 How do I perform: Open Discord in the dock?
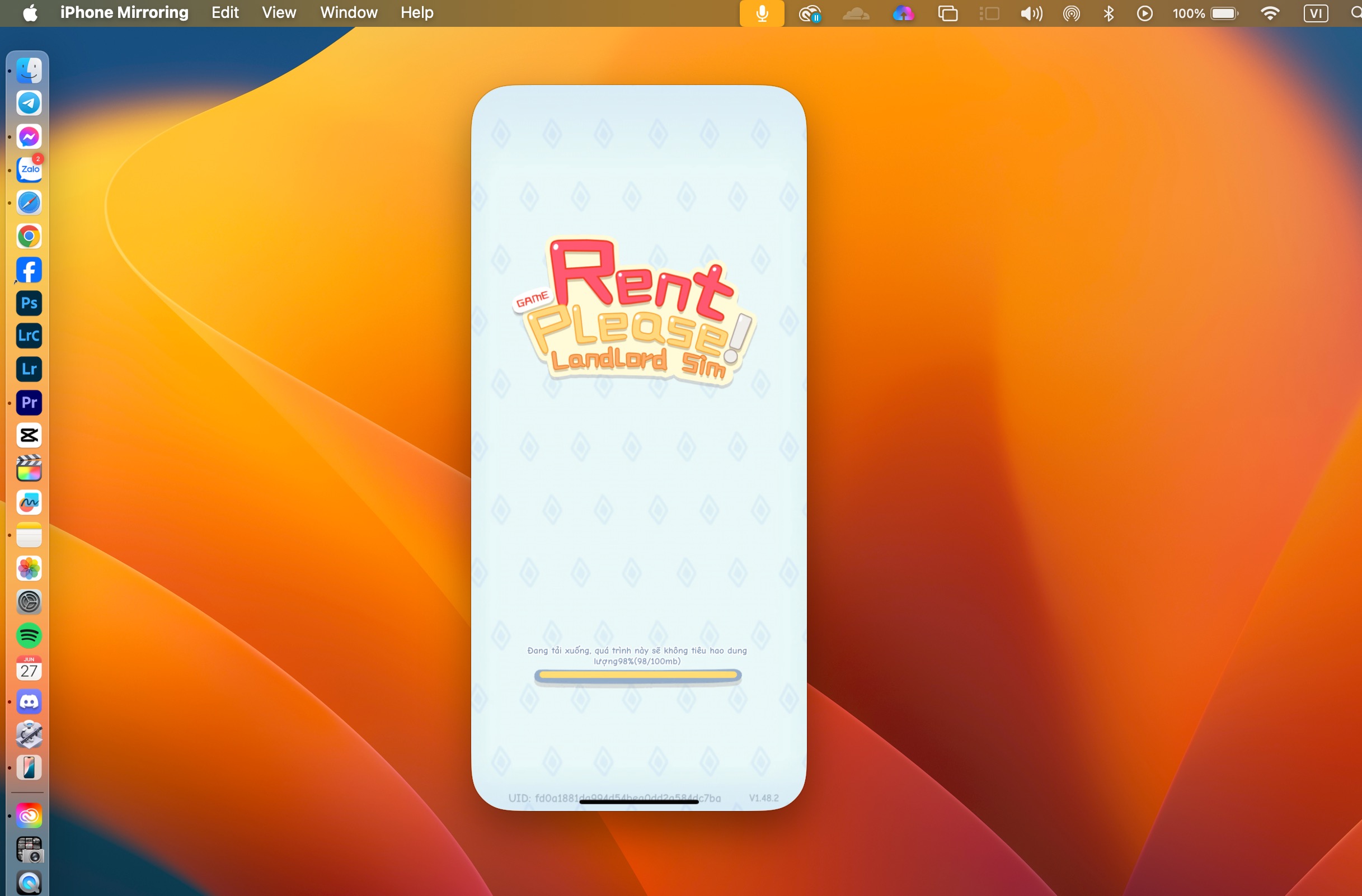click(29, 701)
